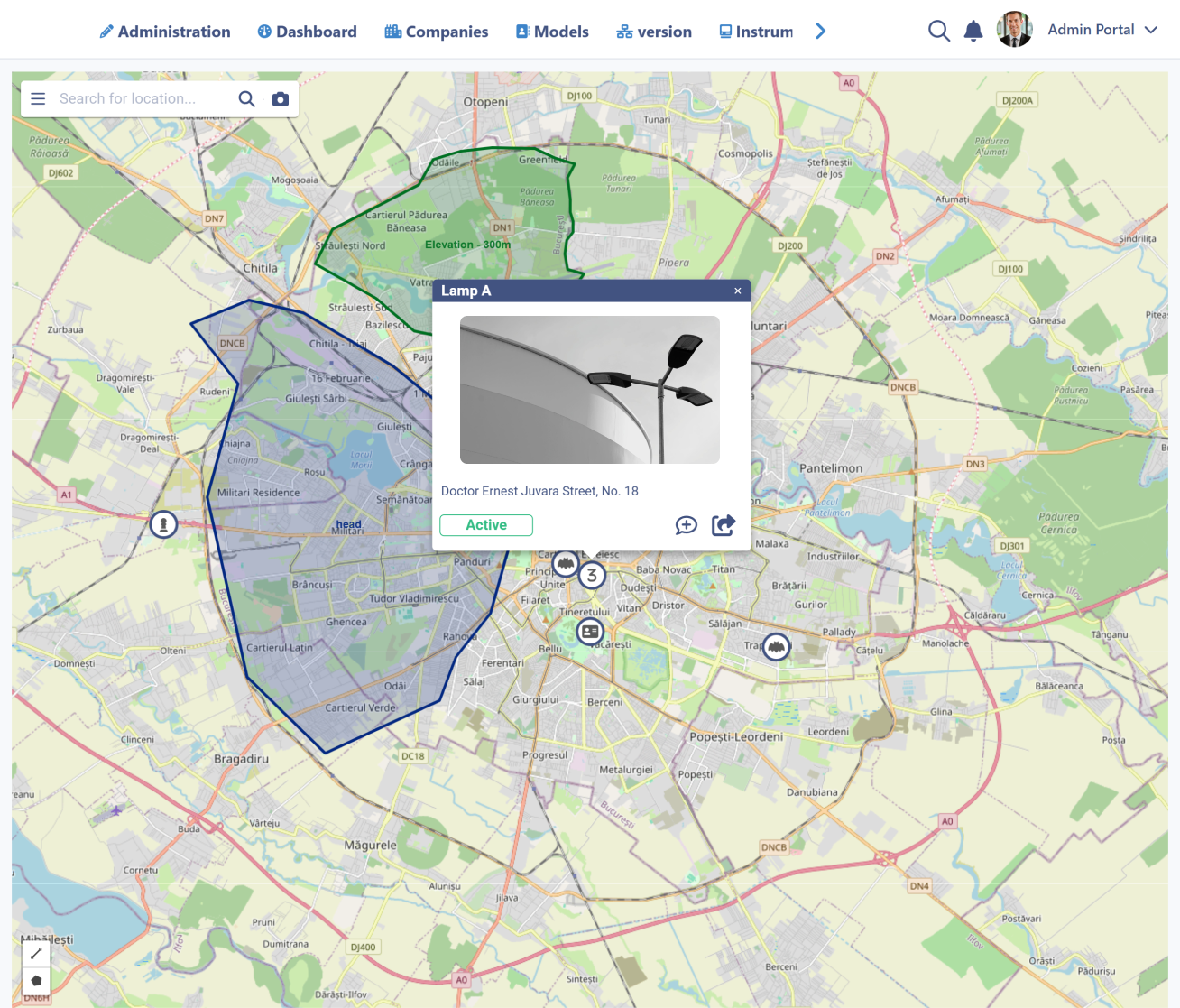Screen dimensions: 1180x1008
Task: Click the add comment icon in Lamp A popup
Action: [x=686, y=525]
